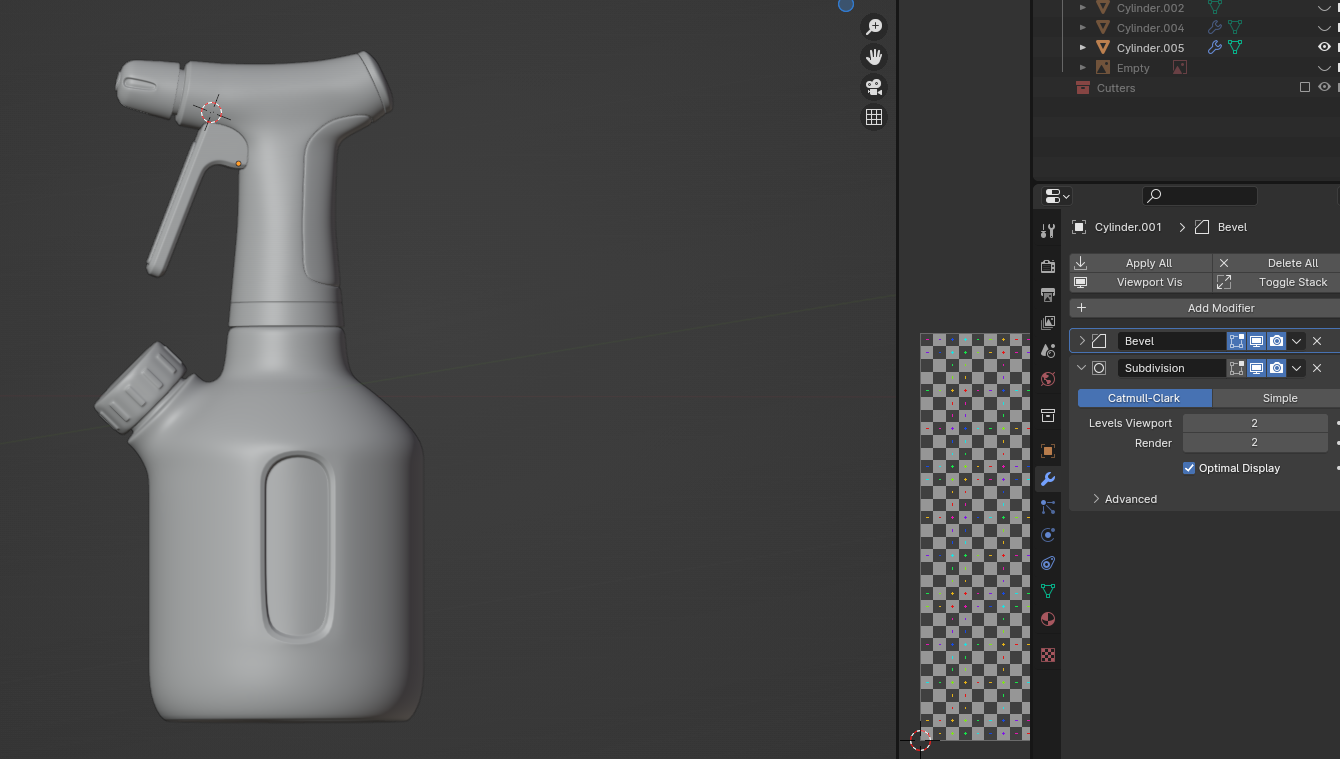
Task: Expand the Cylinder.005 tree item
Action: pos(1083,48)
